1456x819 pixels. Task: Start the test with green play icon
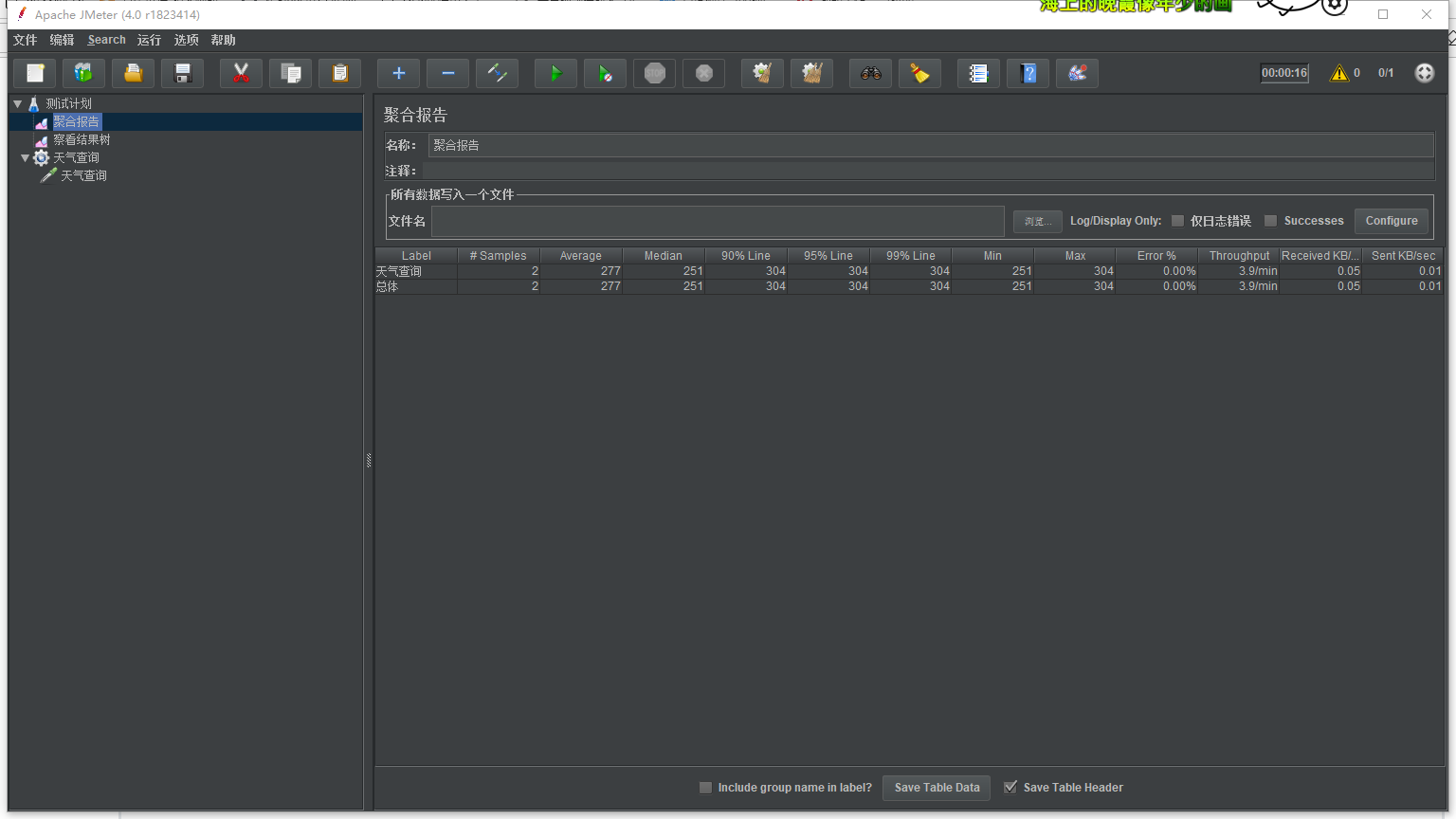556,73
